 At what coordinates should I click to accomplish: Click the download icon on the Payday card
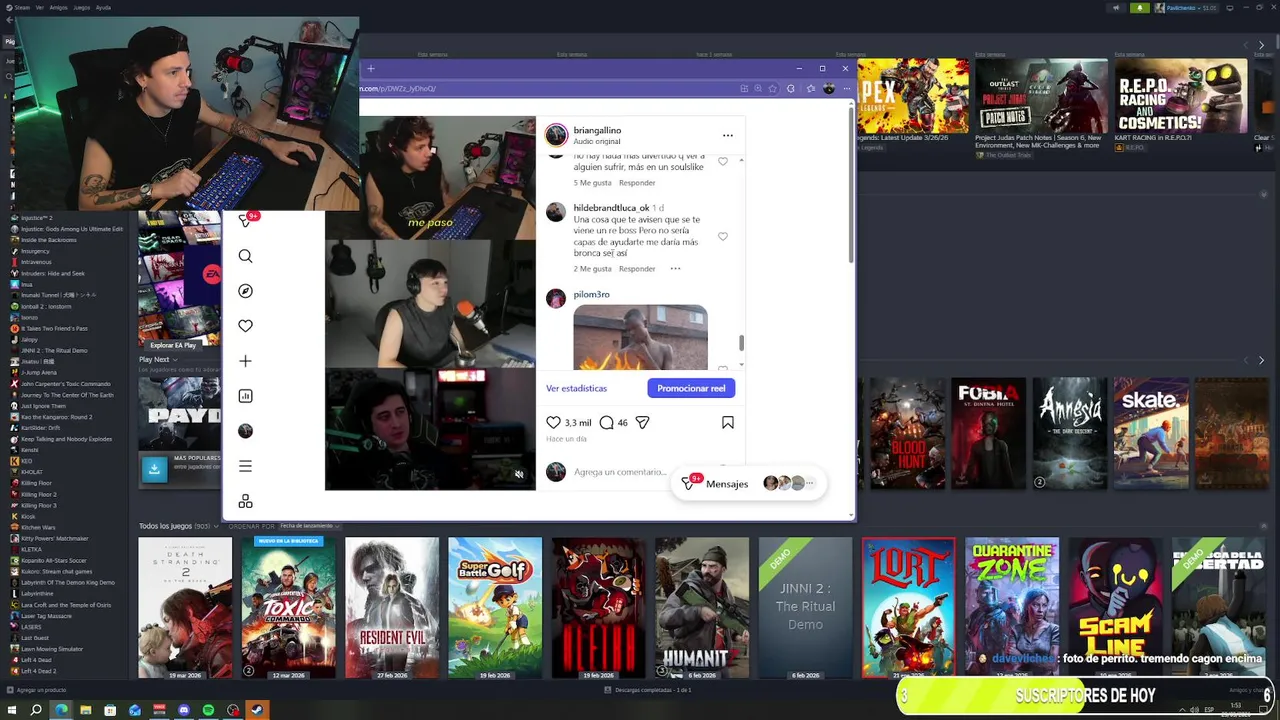(x=155, y=469)
